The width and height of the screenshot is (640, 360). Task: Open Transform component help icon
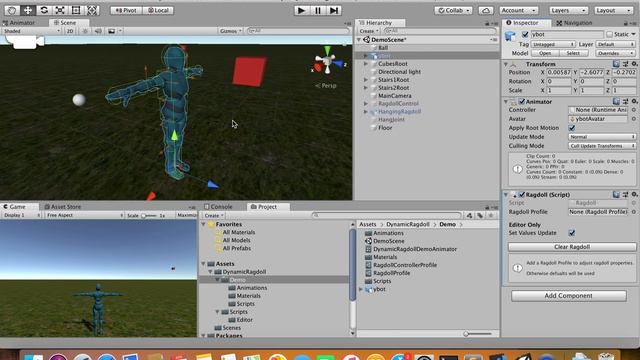tap(616, 64)
